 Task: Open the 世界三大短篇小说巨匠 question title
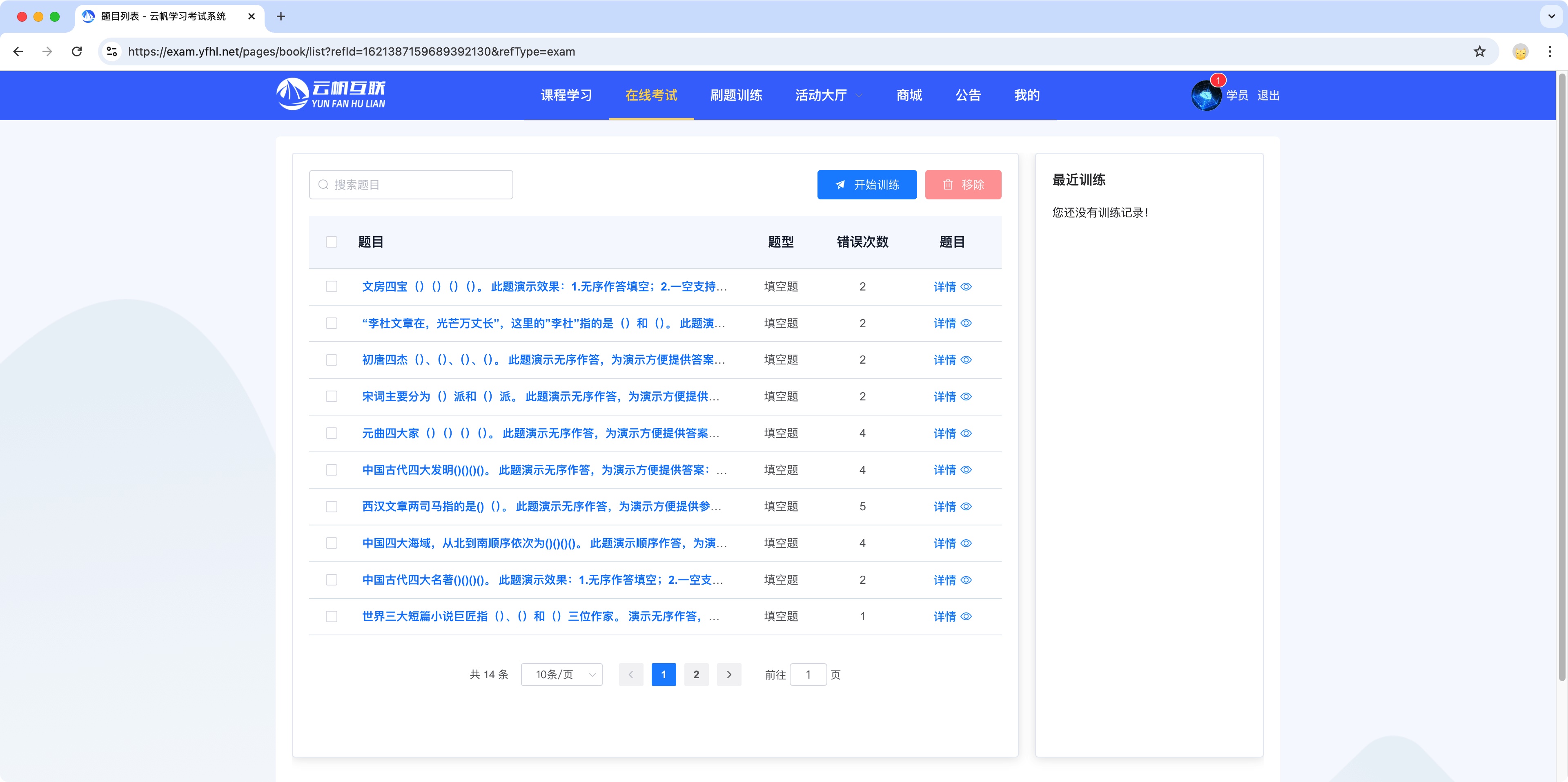(541, 617)
